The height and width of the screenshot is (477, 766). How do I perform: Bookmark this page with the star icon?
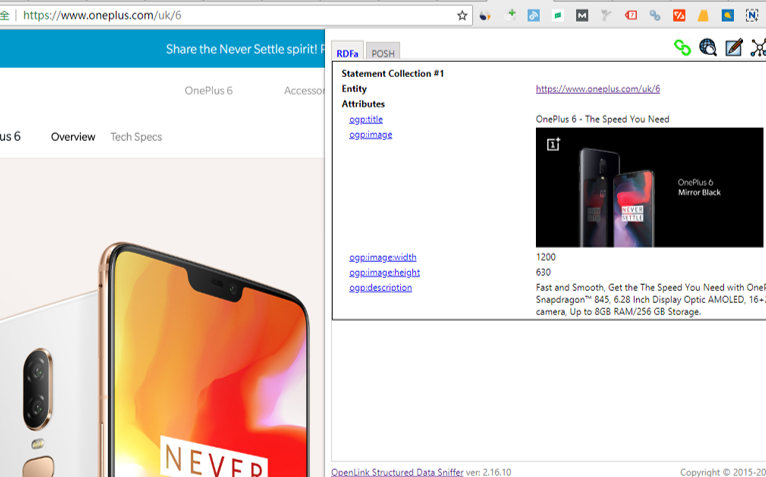462,16
